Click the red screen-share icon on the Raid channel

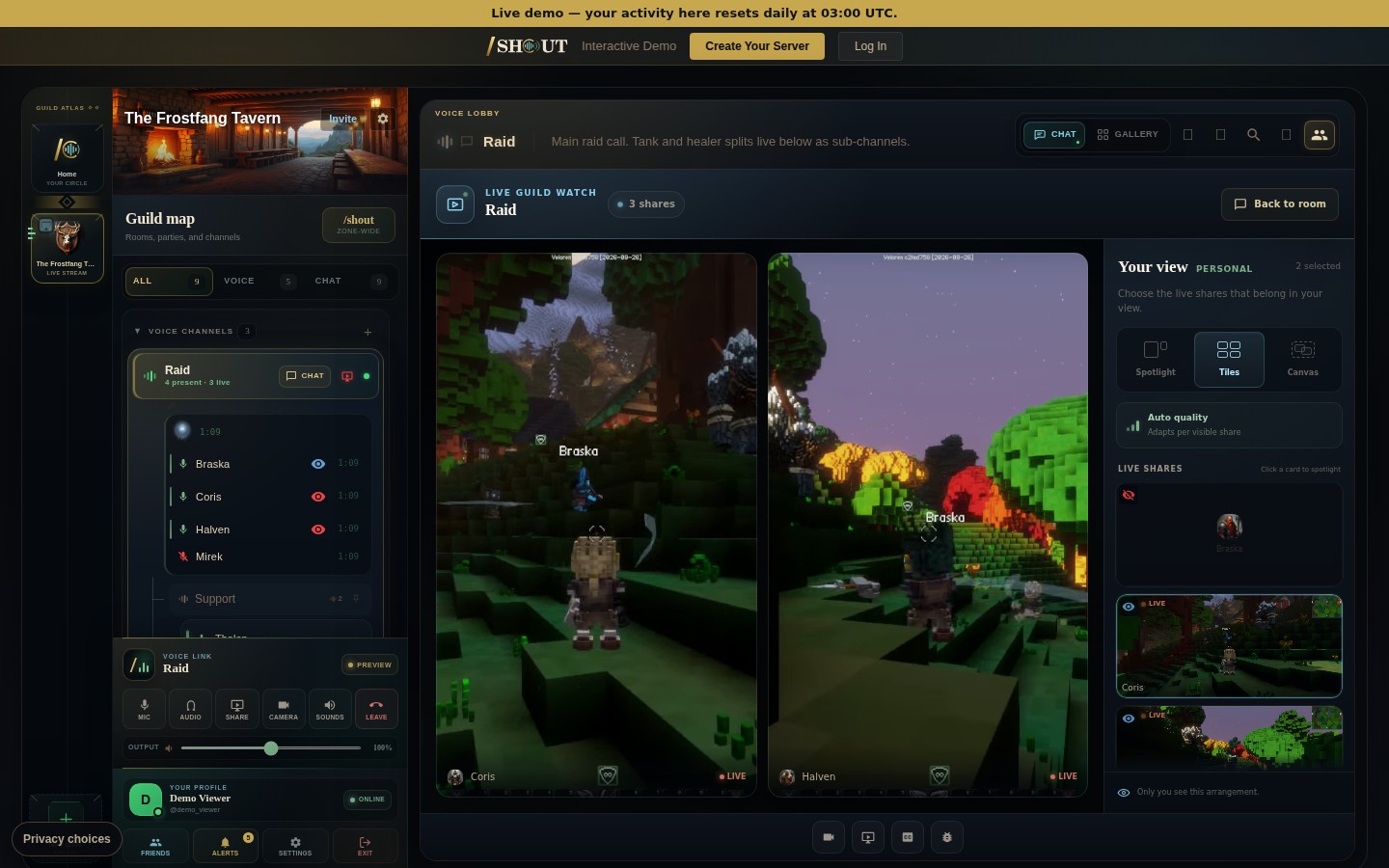(x=347, y=376)
